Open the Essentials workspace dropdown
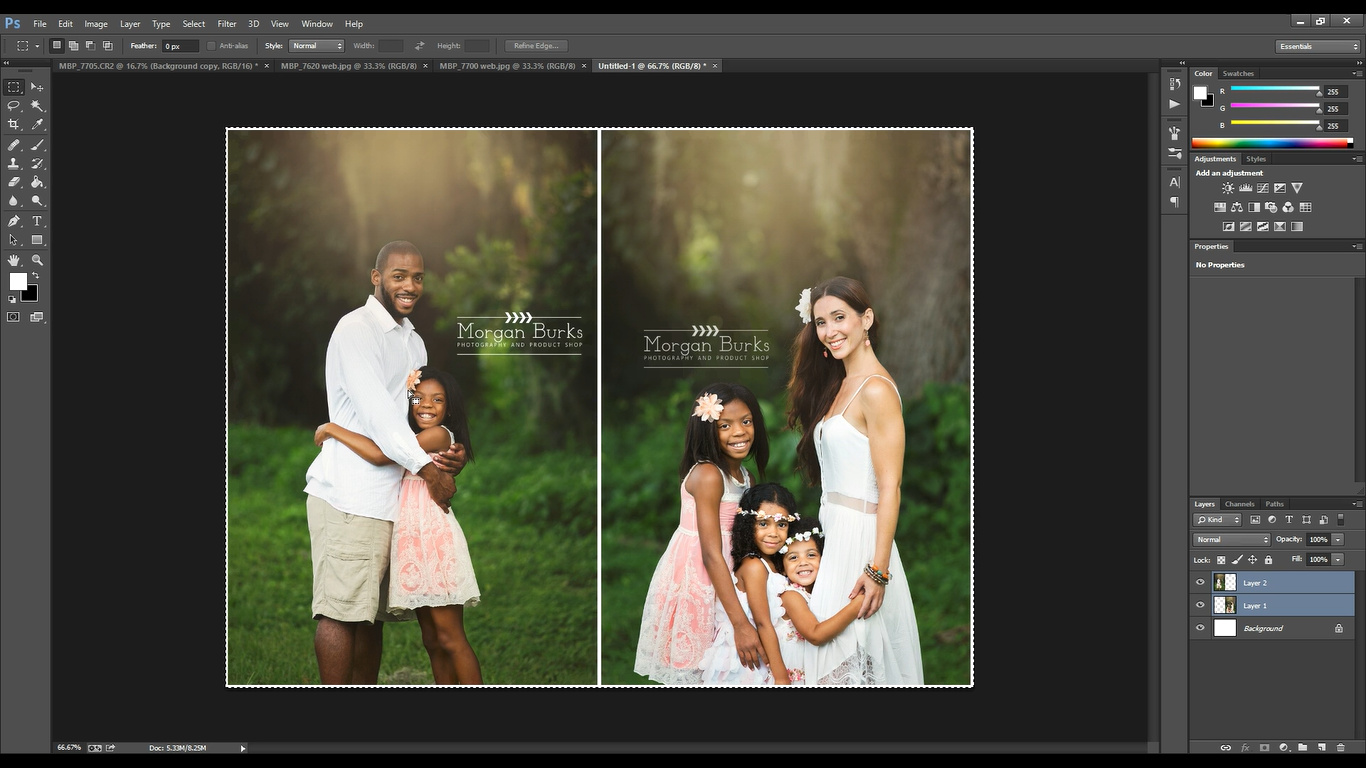 pyautogui.click(x=1318, y=46)
